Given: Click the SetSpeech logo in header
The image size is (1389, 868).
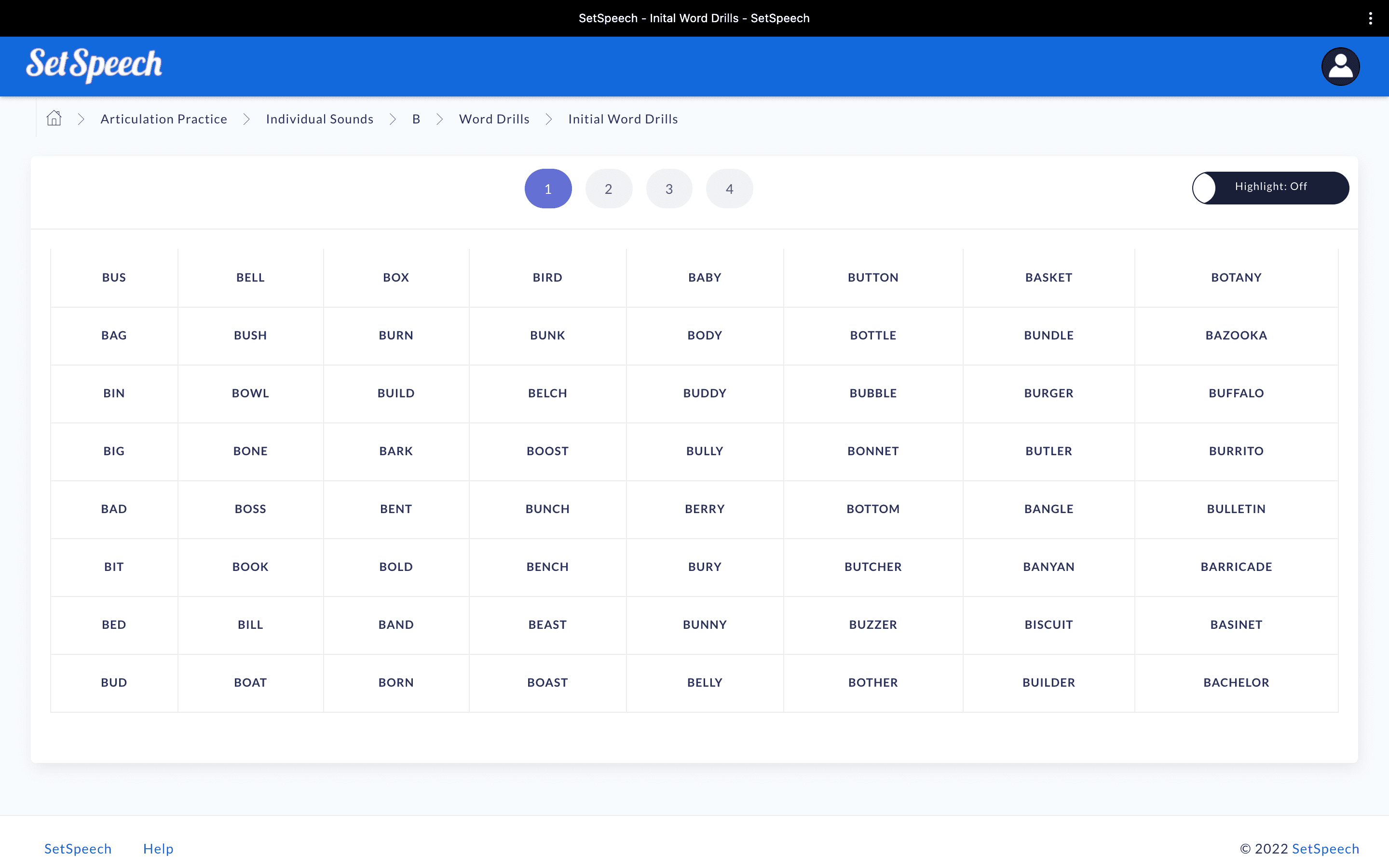Looking at the screenshot, I should (x=94, y=65).
